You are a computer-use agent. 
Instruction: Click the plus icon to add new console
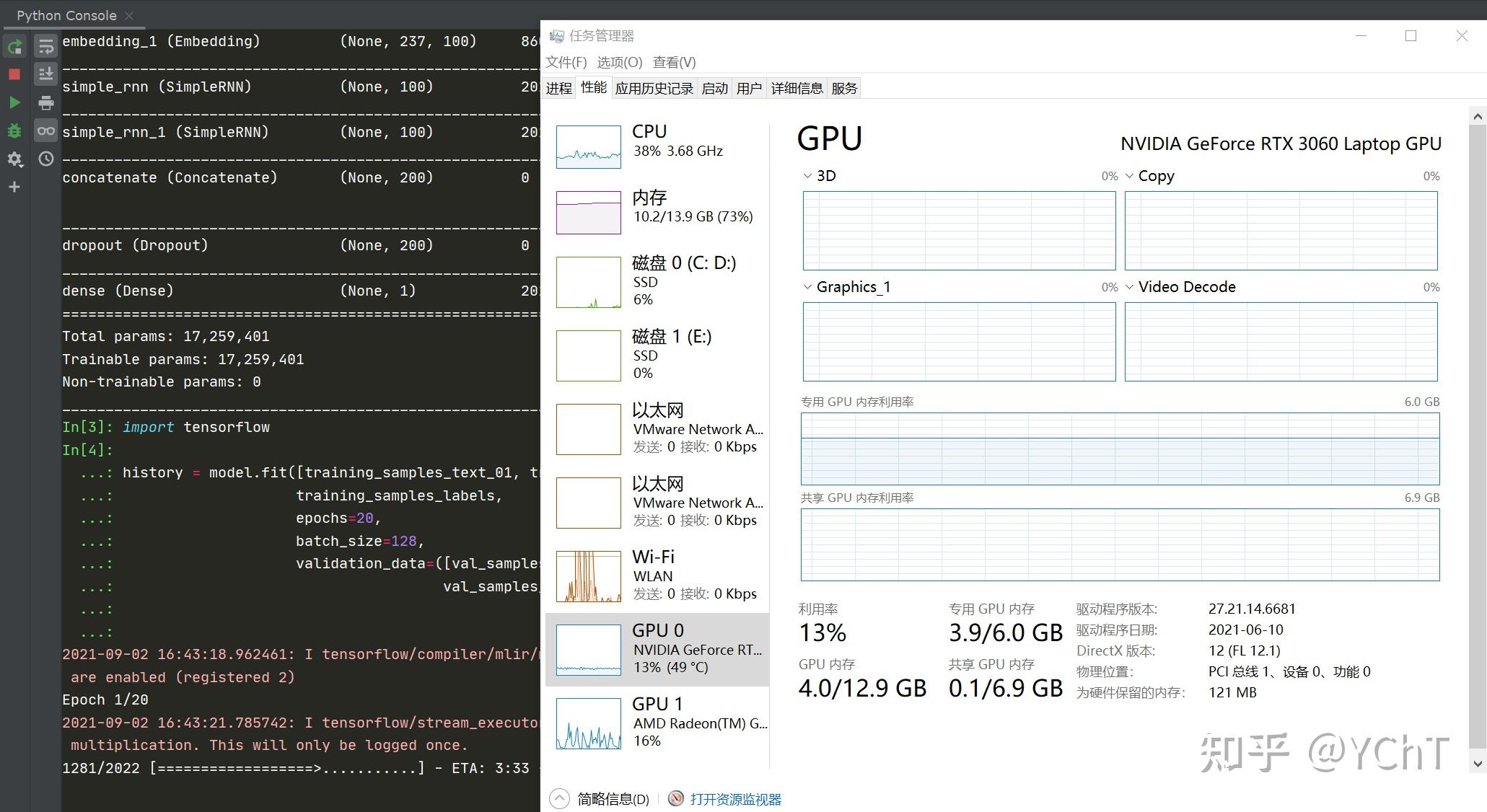coord(14,186)
